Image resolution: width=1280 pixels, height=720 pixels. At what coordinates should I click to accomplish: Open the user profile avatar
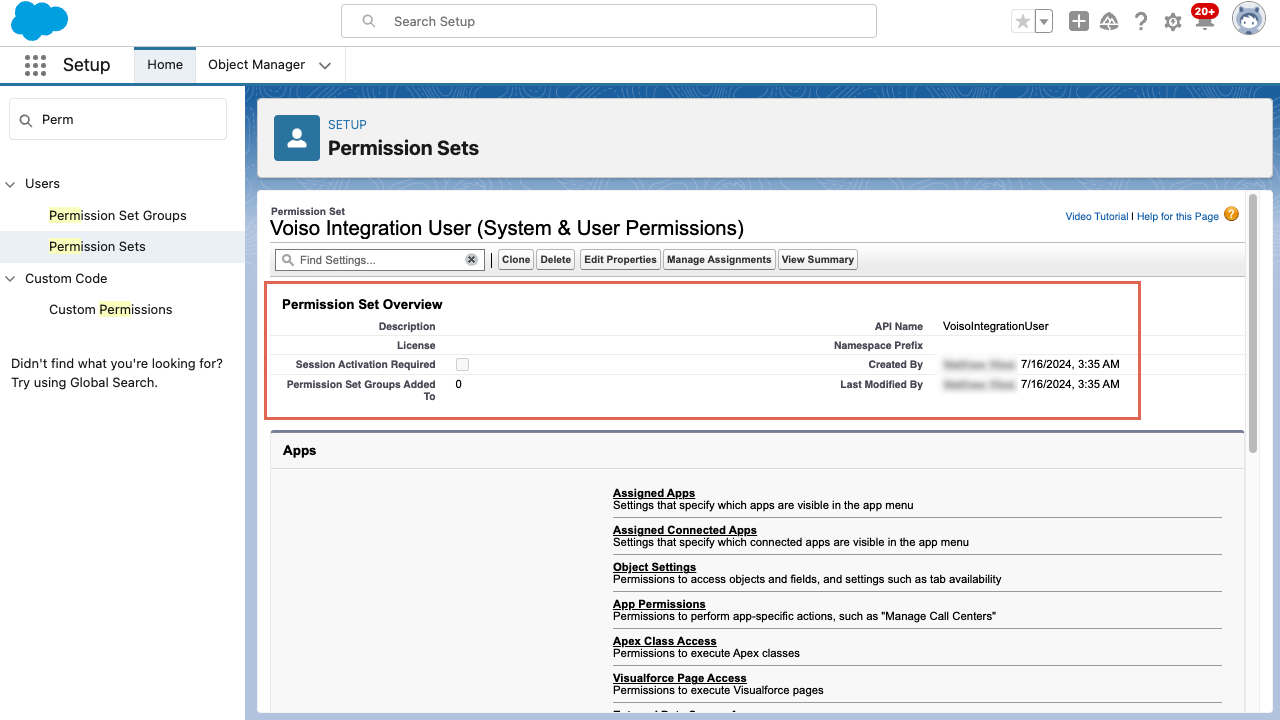tap(1249, 19)
